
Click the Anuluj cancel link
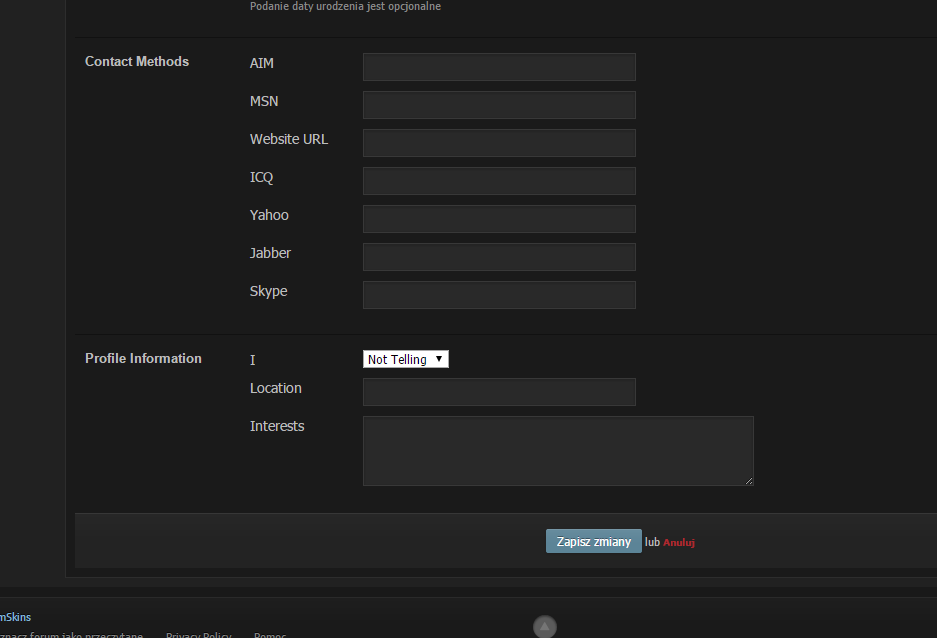click(x=678, y=542)
